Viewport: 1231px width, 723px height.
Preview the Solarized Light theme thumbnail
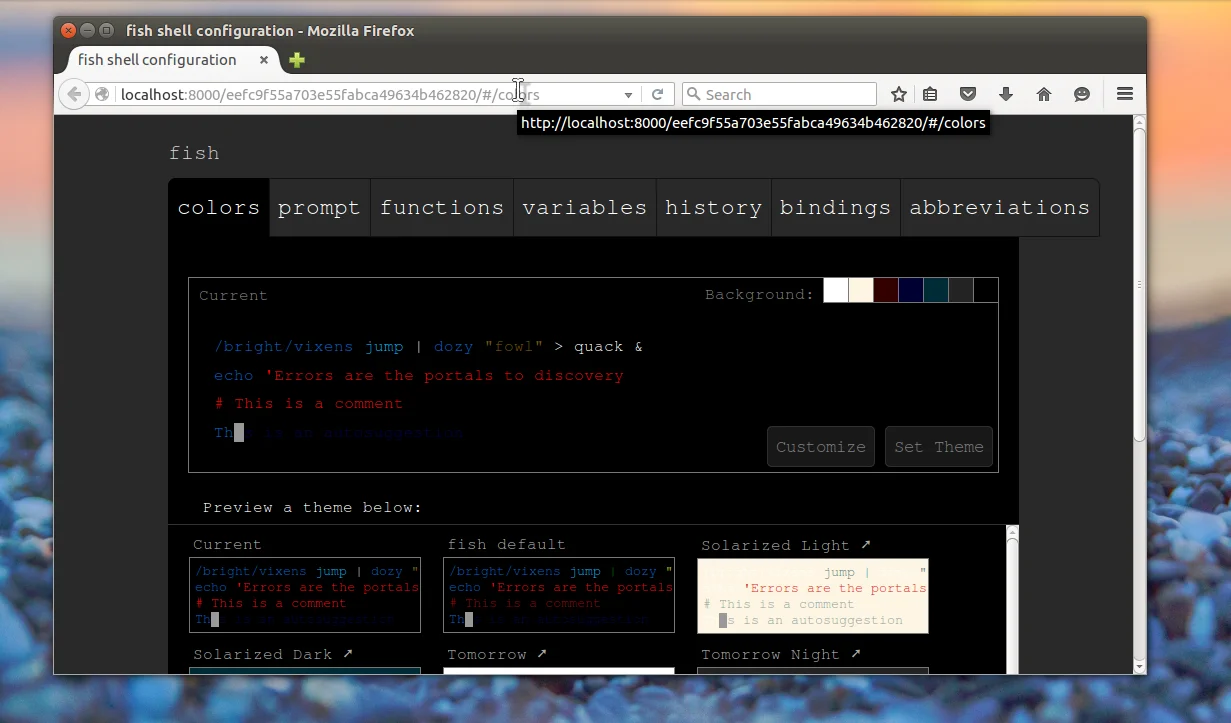coord(812,596)
